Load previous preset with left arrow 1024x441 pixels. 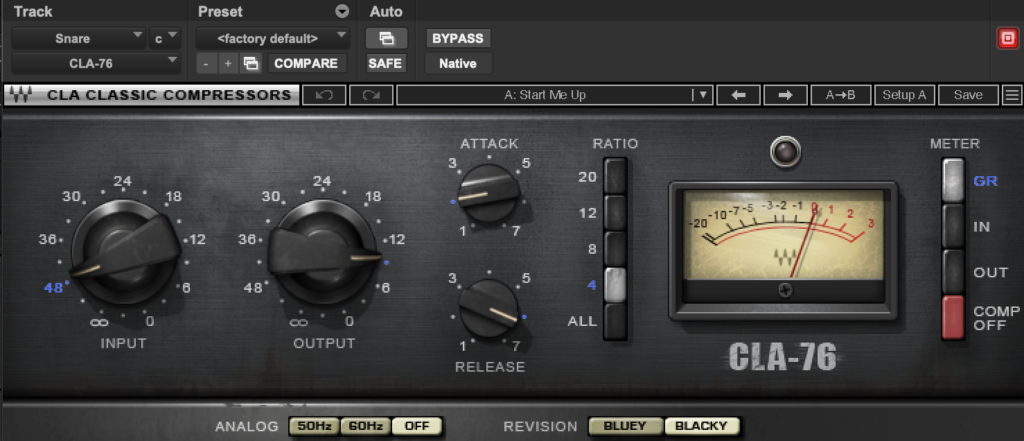pyautogui.click(x=738, y=95)
